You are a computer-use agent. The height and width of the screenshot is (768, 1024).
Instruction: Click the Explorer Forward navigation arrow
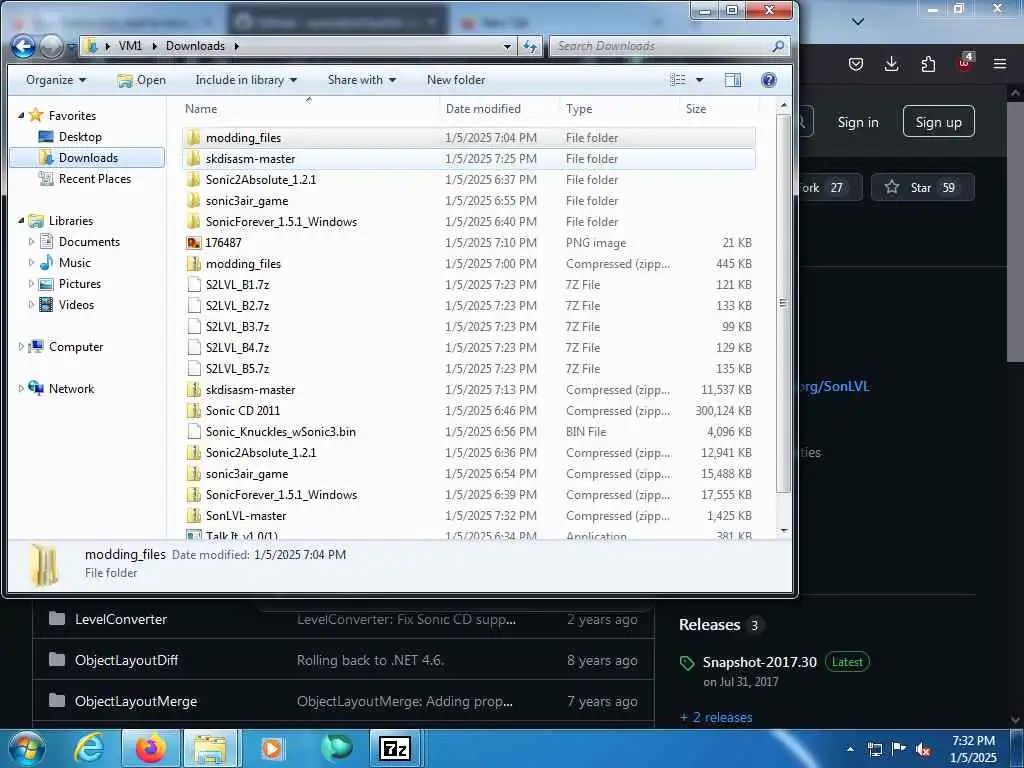tap(52, 46)
